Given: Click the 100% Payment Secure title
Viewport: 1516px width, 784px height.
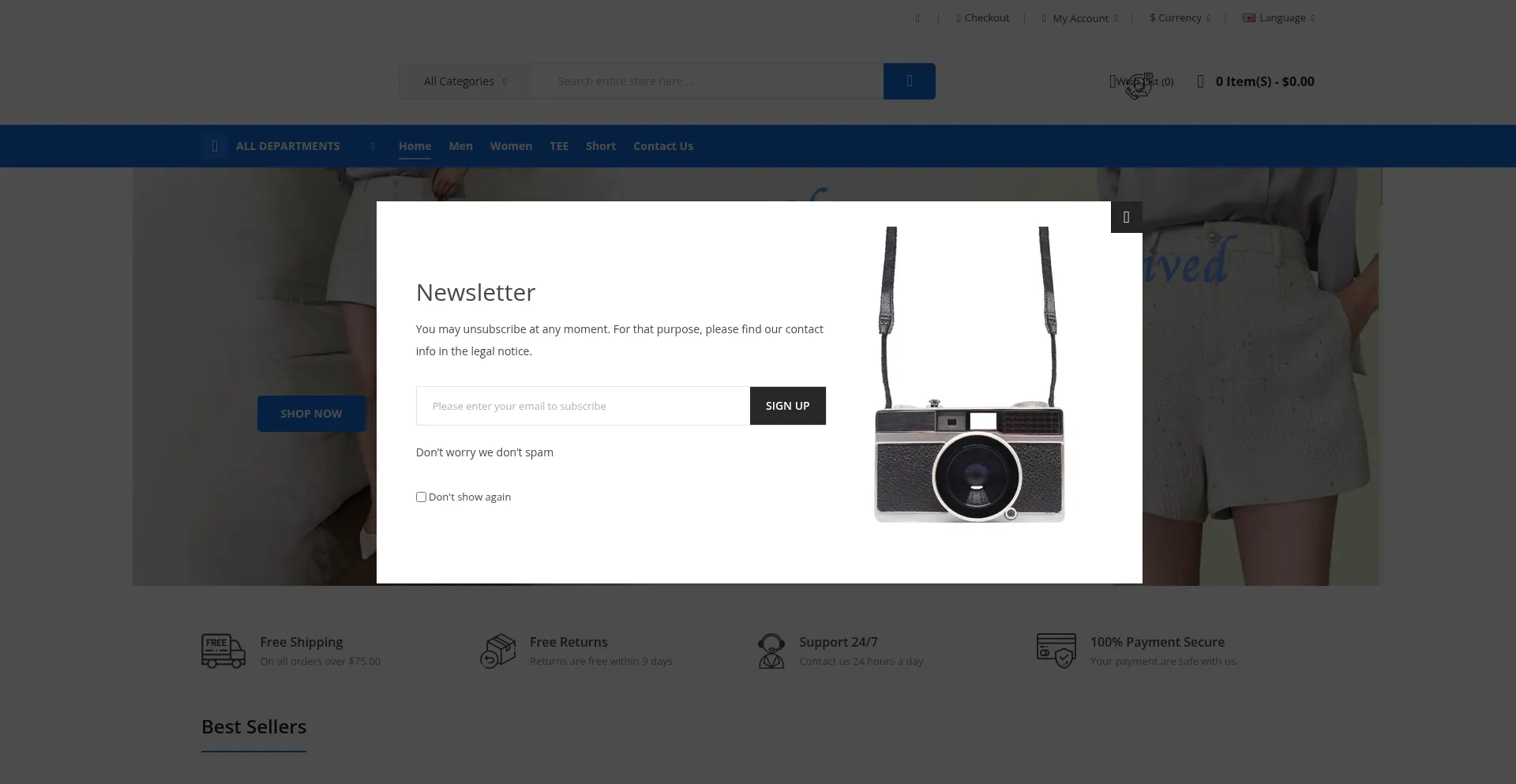Looking at the screenshot, I should [x=1158, y=642].
